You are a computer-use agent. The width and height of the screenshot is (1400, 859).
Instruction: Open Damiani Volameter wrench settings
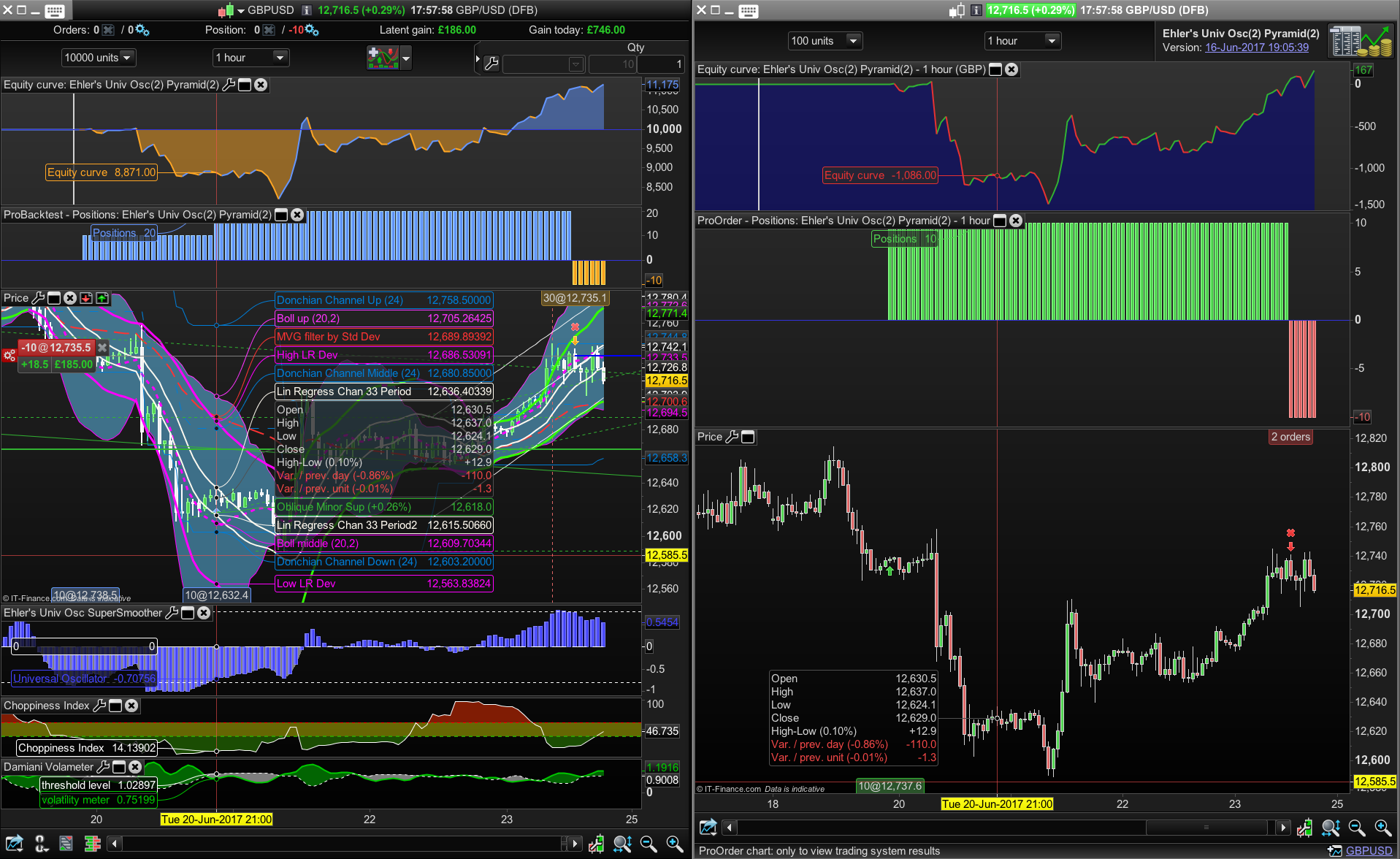click(x=103, y=767)
